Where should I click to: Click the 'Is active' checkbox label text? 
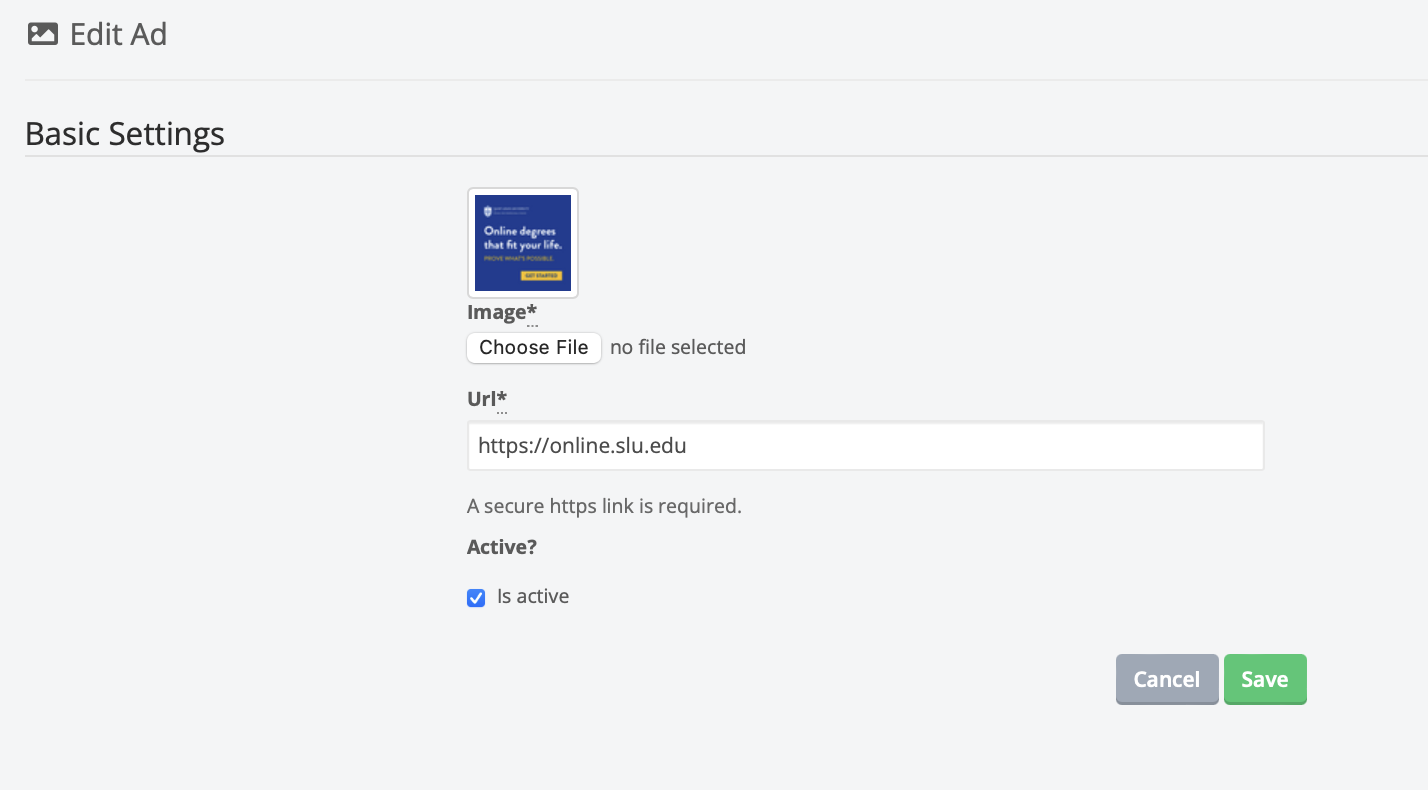pyautogui.click(x=533, y=597)
